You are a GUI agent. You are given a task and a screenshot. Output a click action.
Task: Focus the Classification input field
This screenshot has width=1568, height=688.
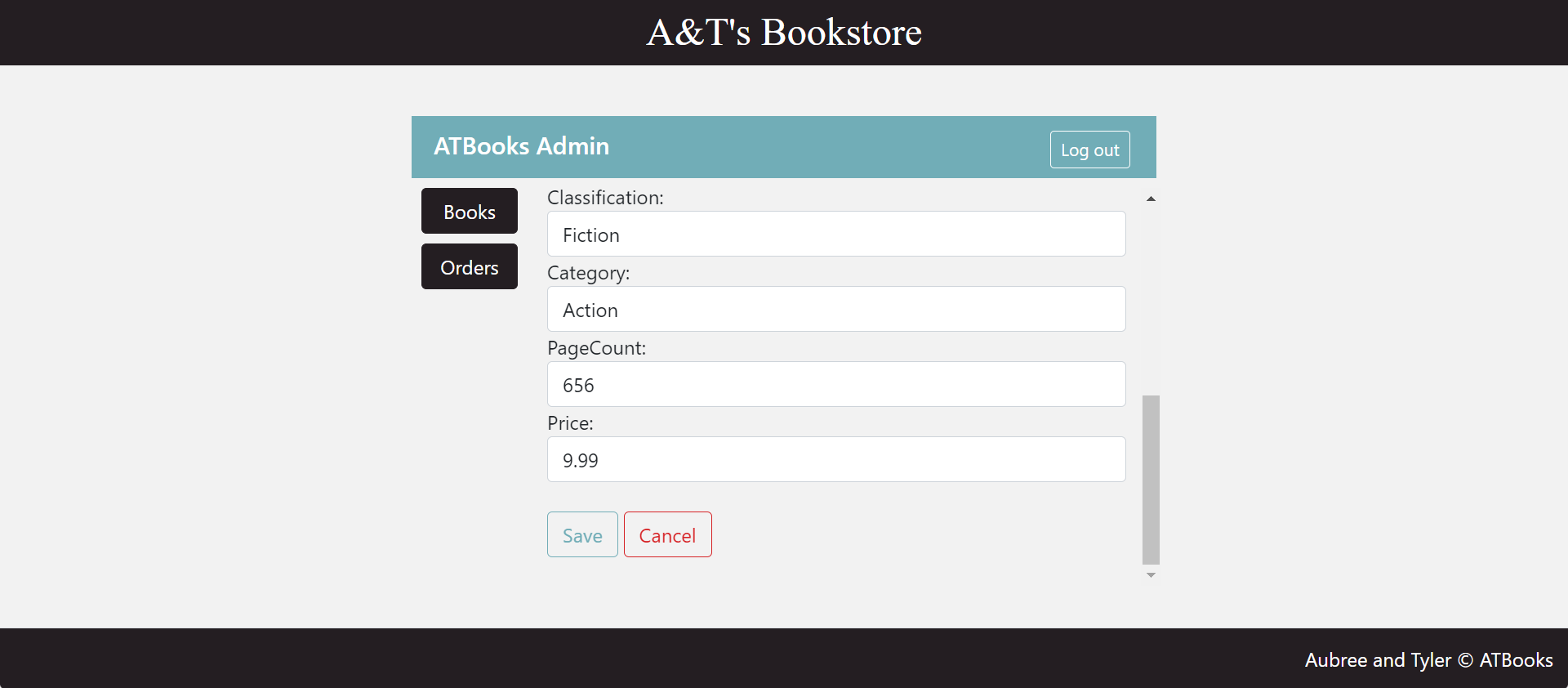click(x=836, y=234)
